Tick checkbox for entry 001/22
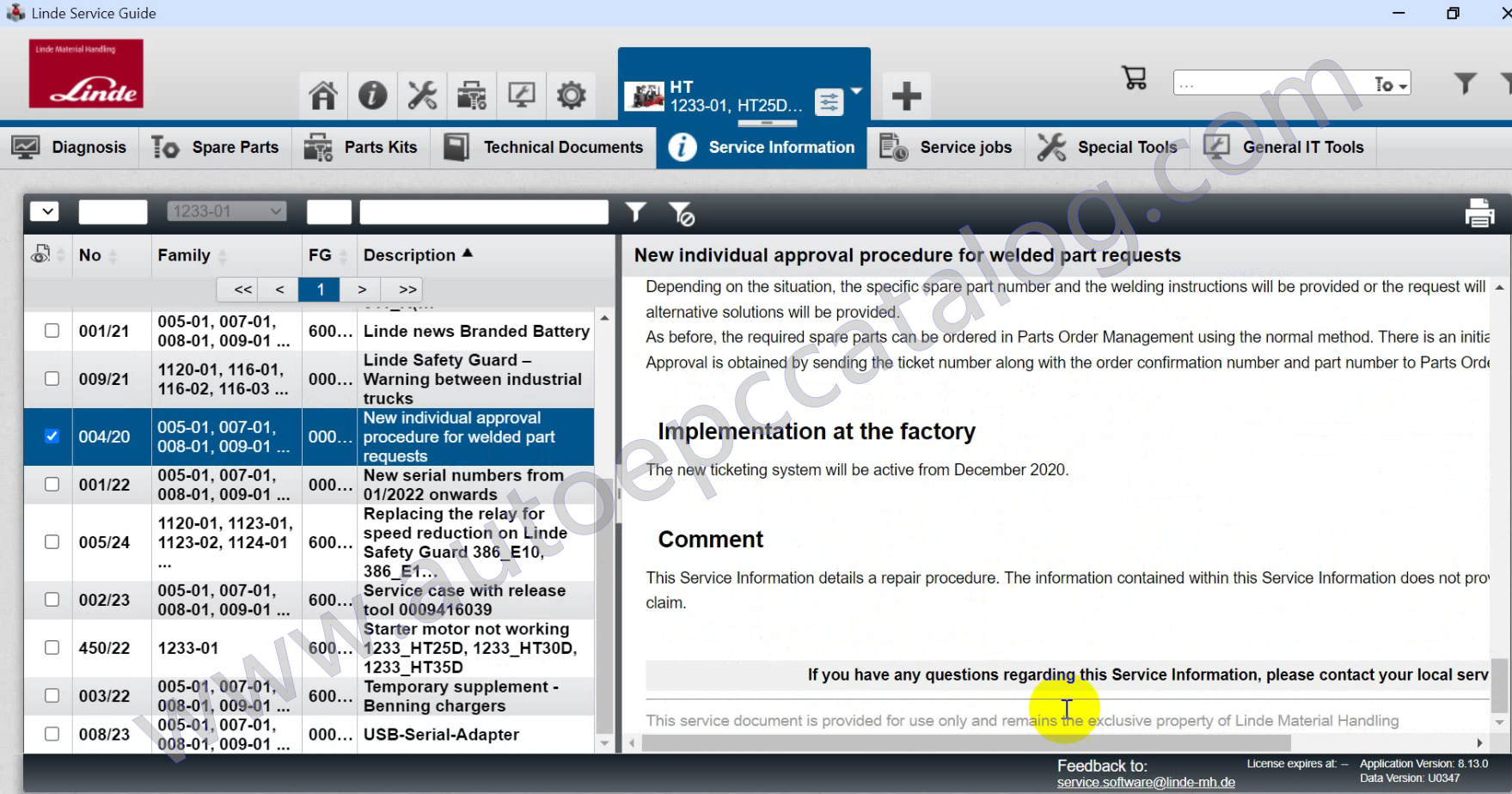This screenshot has height=794, width=1512. point(52,484)
